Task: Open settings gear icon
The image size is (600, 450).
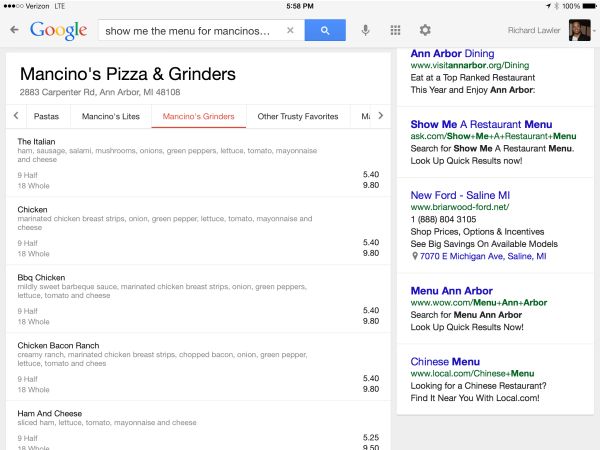Action: pos(425,30)
